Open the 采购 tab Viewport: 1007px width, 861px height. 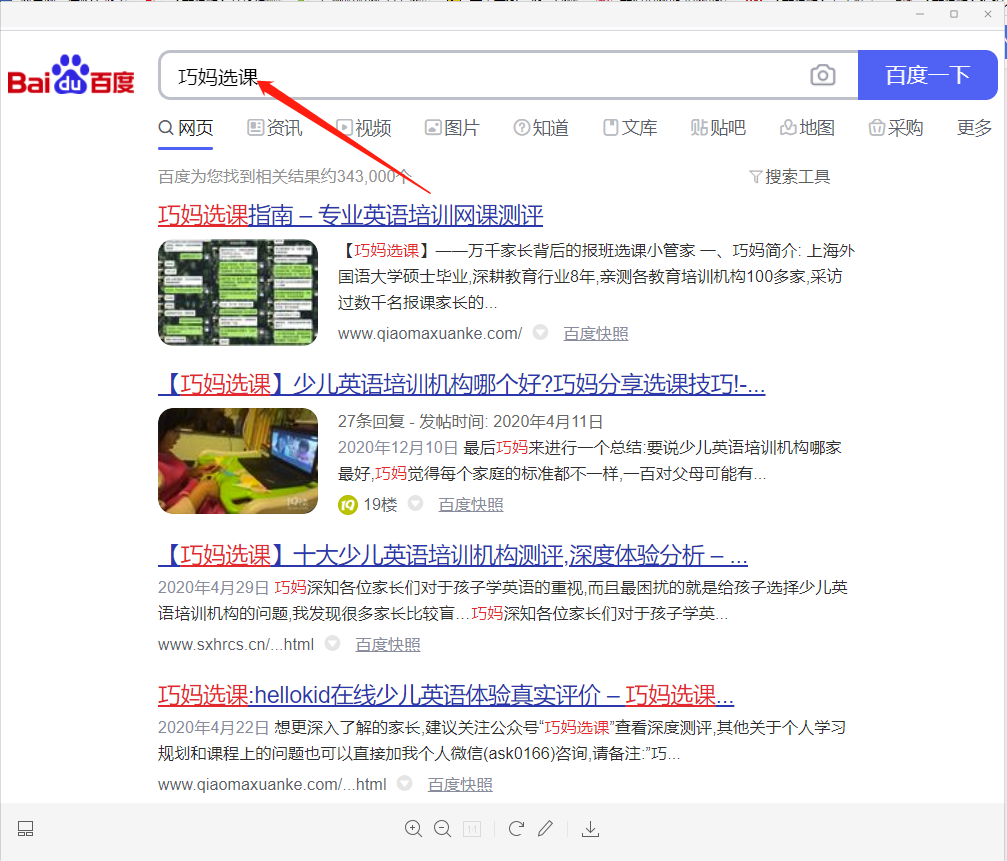coord(895,128)
